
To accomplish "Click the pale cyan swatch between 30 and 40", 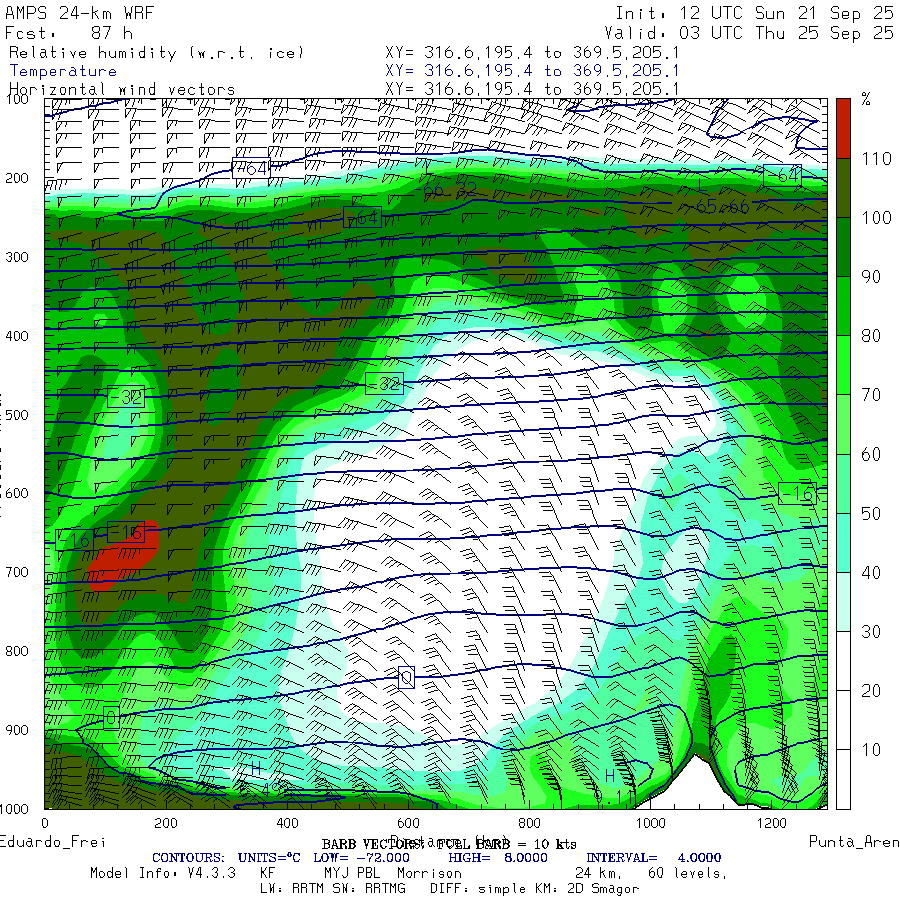I will [843, 602].
